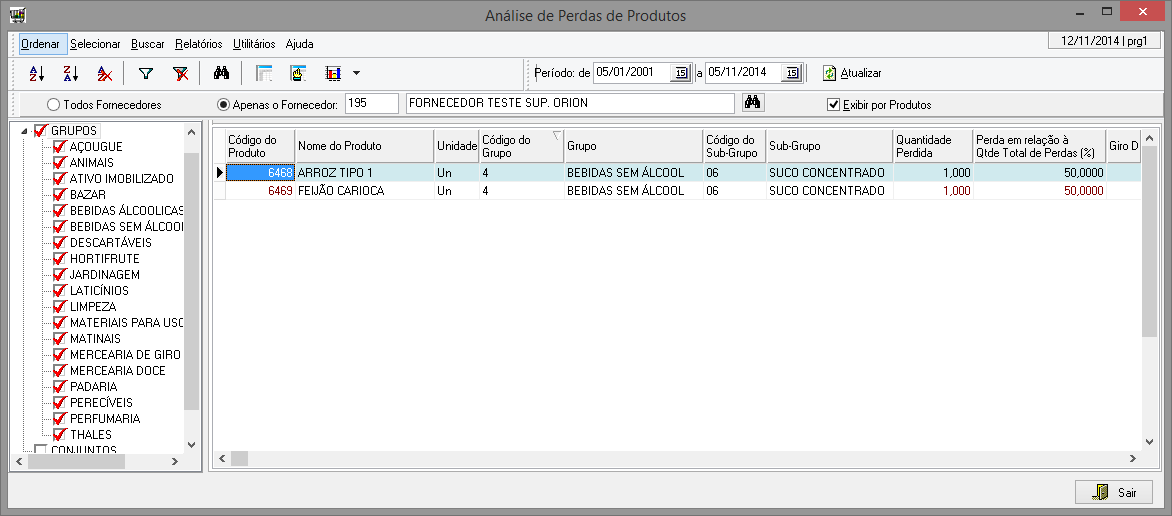1172x516 pixels.
Task: Remove filter with the crossed-out funnel icon
Action: [180, 73]
